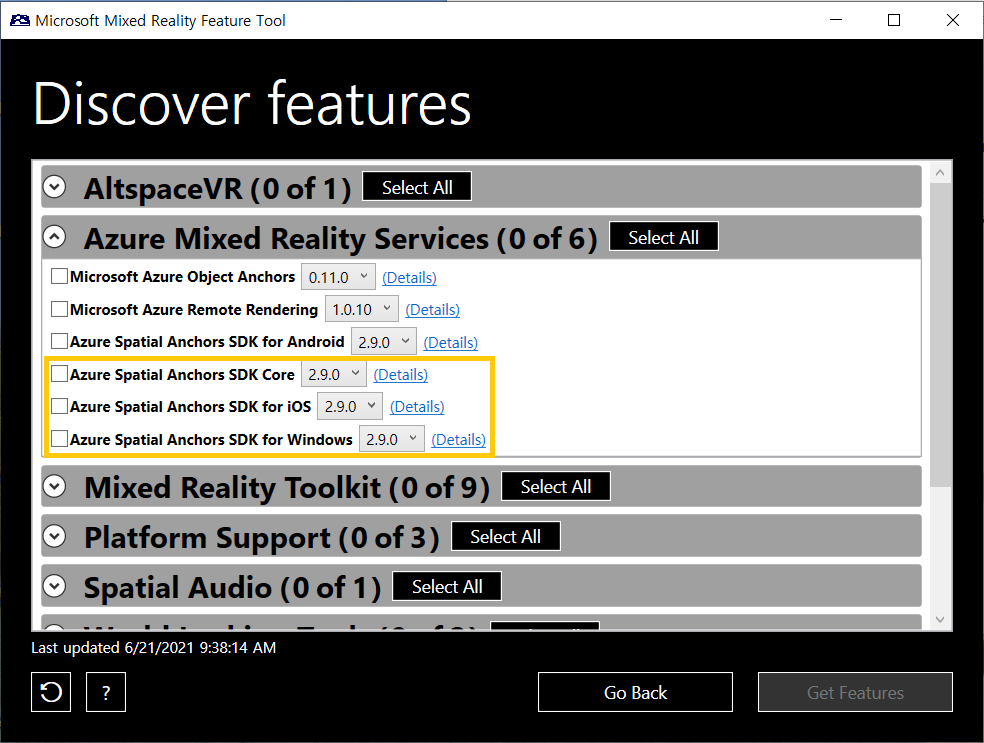The height and width of the screenshot is (743, 984).
Task: Select All Azure Mixed Reality Services
Action: point(663,237)
